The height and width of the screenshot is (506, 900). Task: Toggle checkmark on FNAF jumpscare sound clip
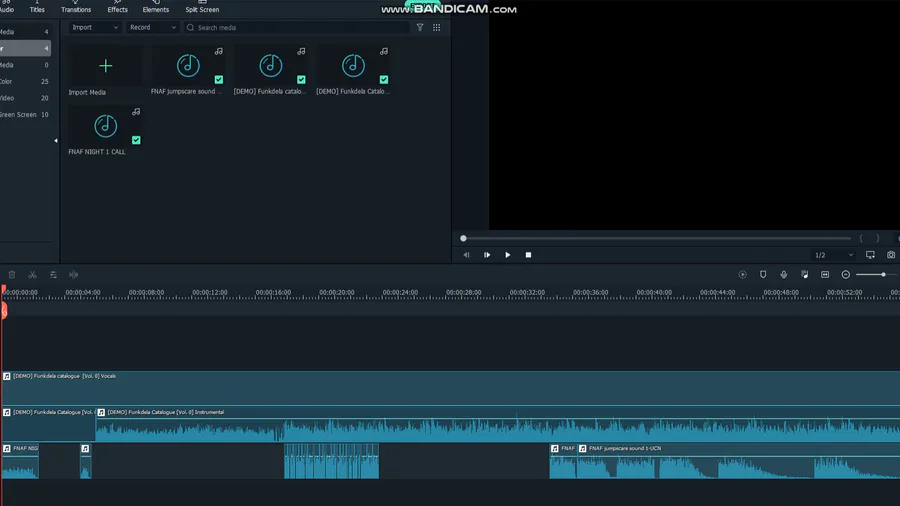[x=218, y=80]
